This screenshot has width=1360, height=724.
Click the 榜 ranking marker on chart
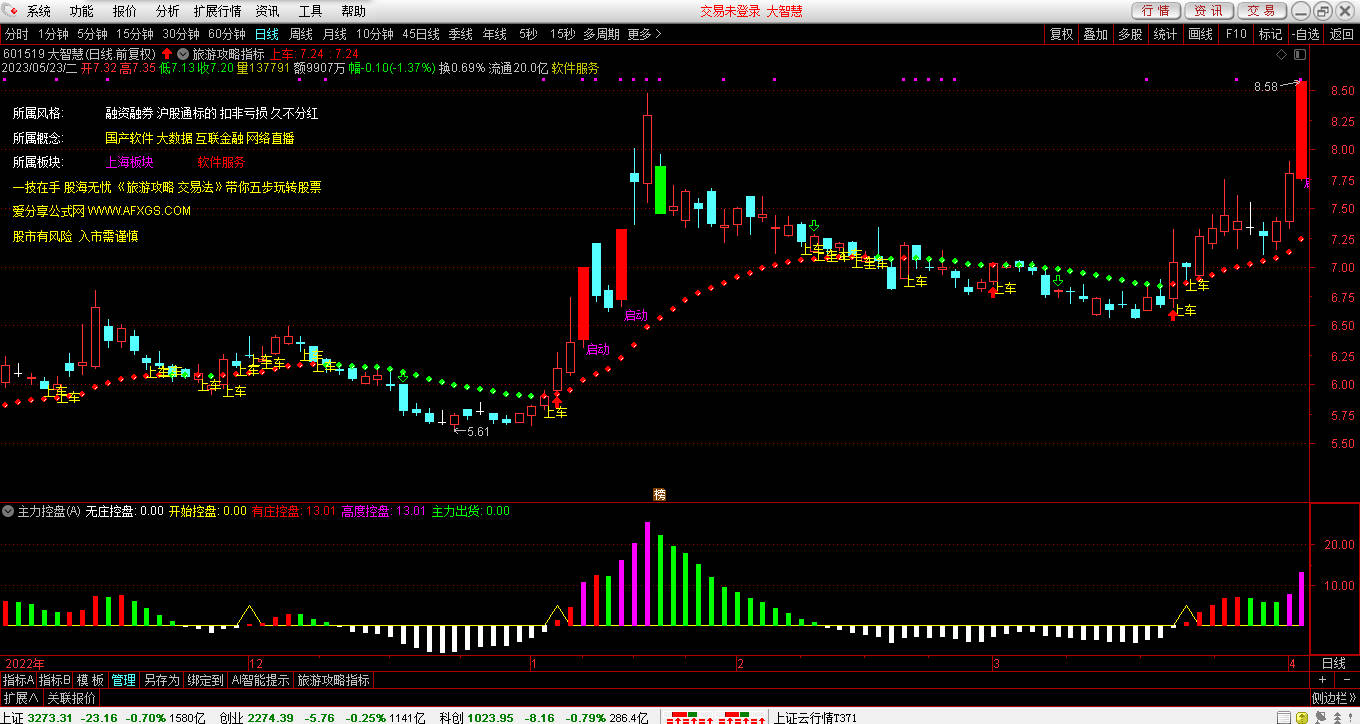659,494
